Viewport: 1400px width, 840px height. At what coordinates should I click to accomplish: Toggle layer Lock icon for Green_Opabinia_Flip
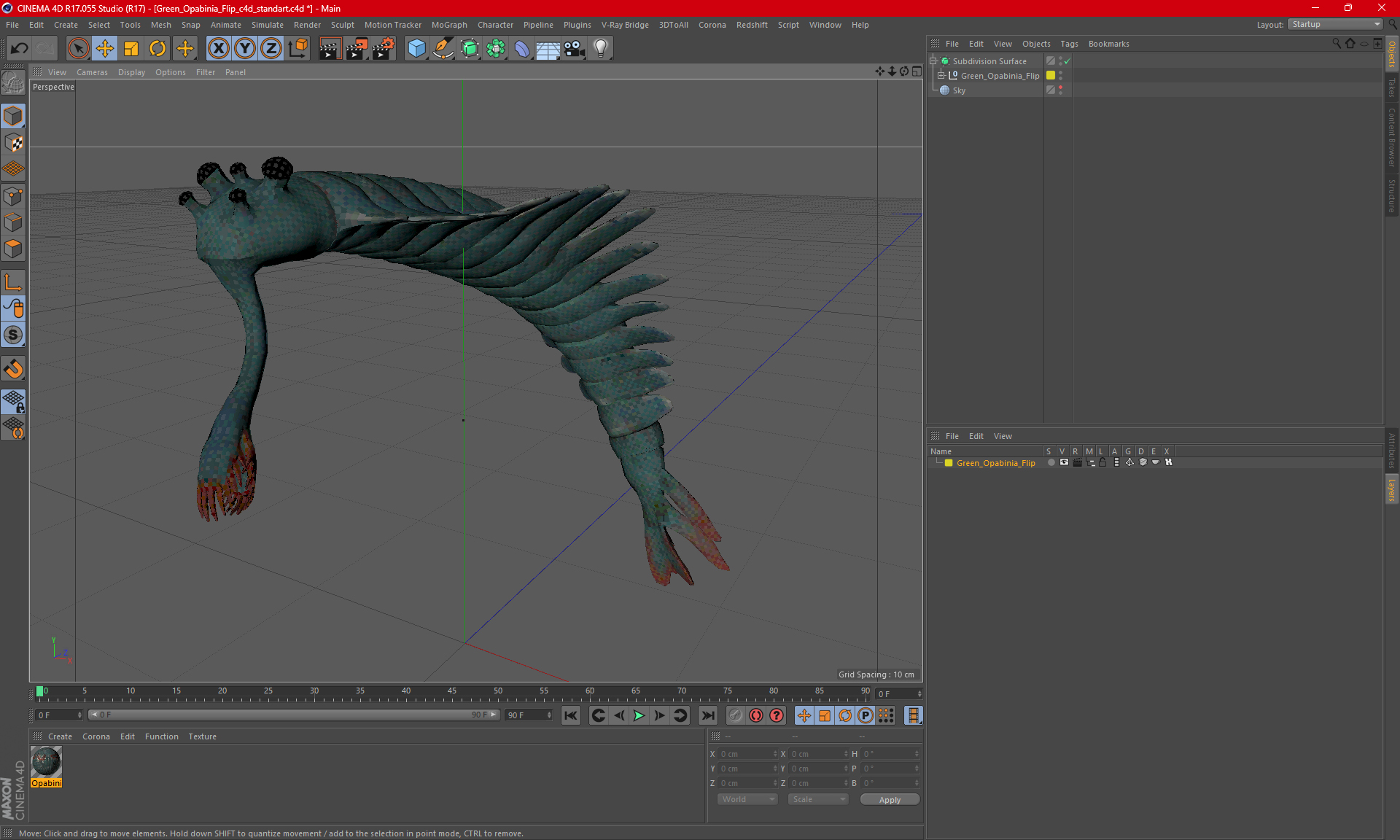click(1103, 462)
